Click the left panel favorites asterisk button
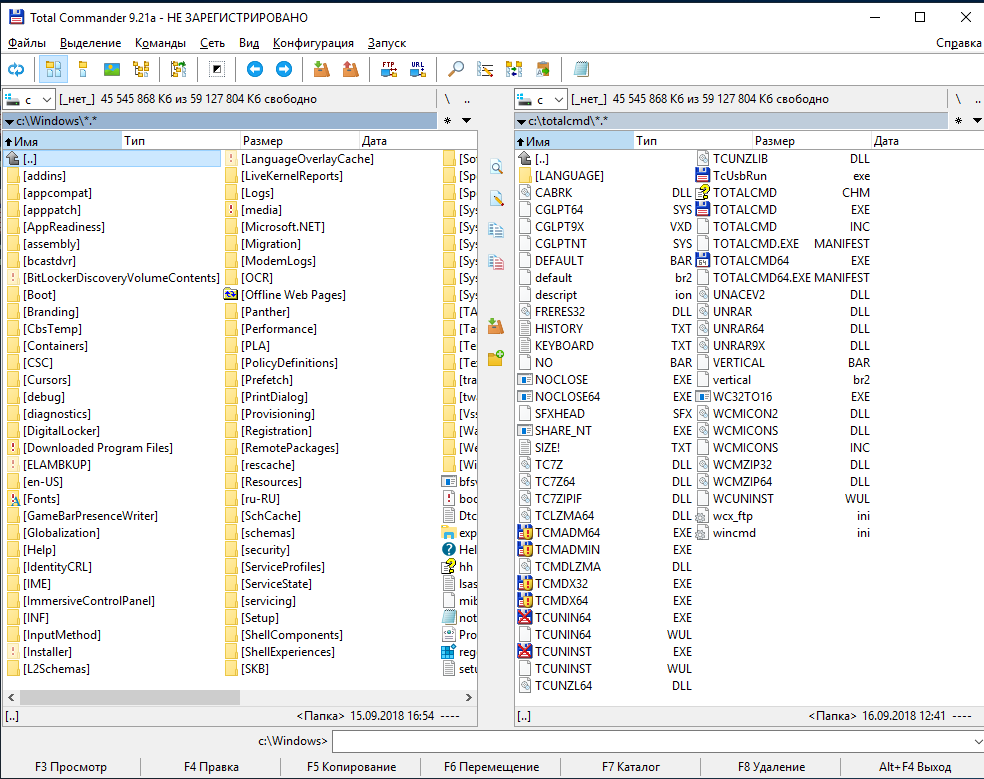The width and height of the screenshot is (984, 779). (x=447, y=121)
